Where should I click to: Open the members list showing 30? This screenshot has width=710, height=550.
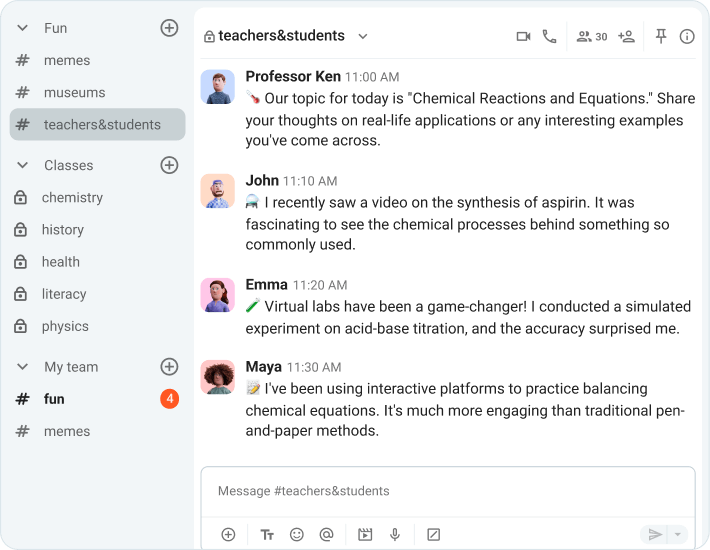pyautogui.click(x=592, y=36)
